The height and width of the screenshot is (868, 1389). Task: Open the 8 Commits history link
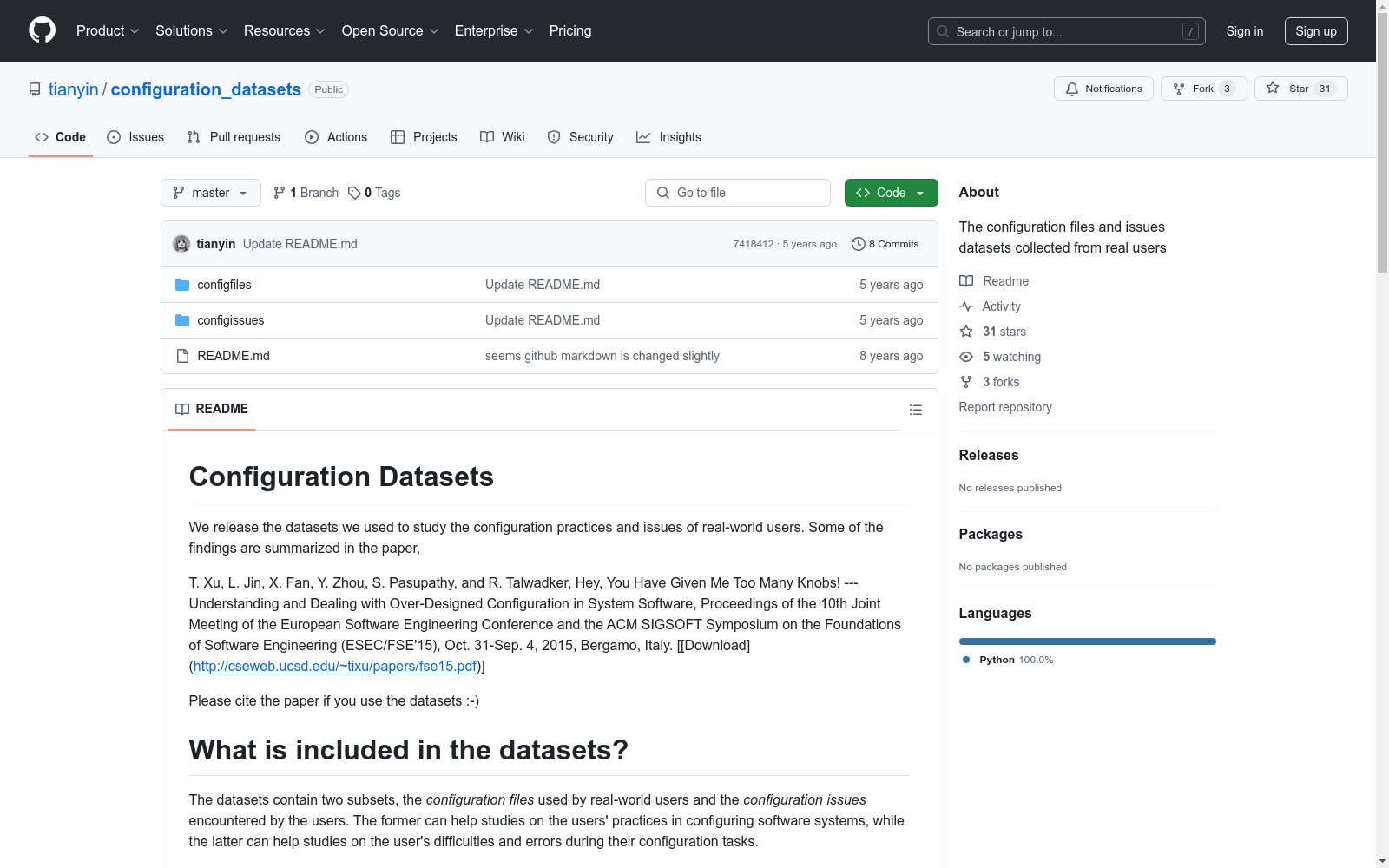885,244
